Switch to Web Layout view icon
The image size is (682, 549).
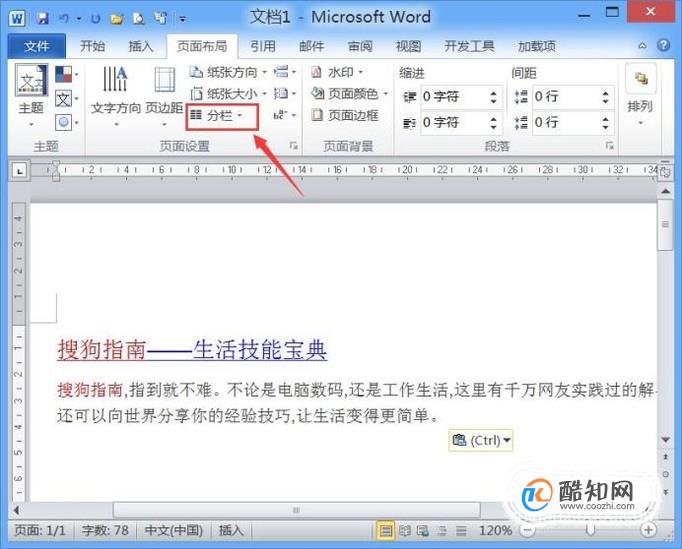(x=423, y=530)
